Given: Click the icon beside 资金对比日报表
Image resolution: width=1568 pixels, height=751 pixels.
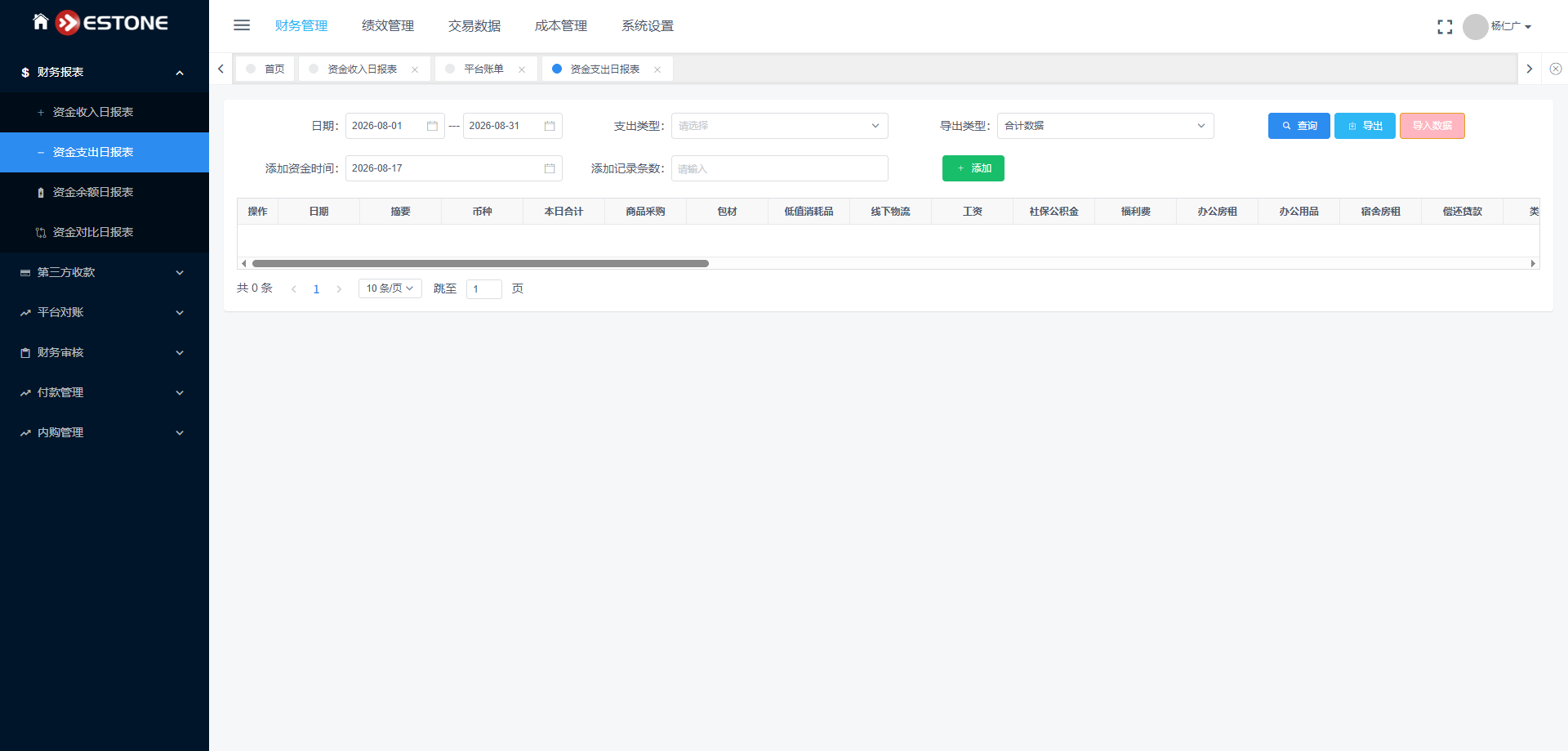Looking at the screenshot, I should (41, 233).
